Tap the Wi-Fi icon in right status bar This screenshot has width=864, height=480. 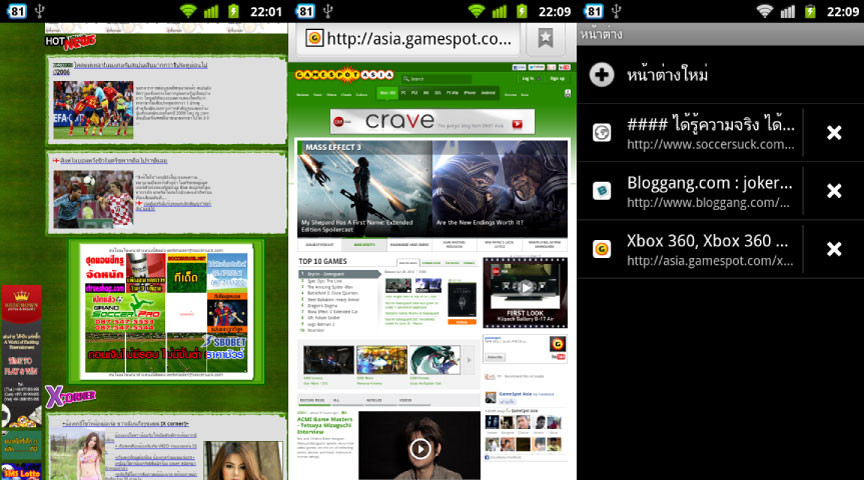point(764,11)
